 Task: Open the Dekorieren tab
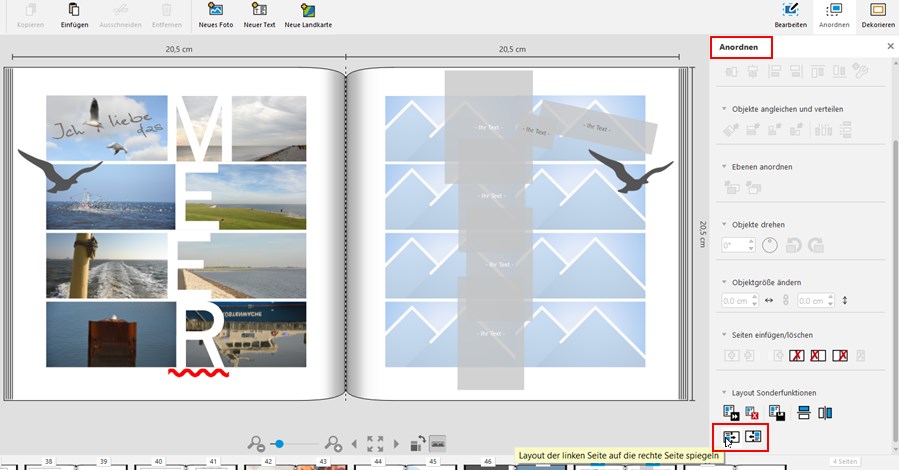878,15
